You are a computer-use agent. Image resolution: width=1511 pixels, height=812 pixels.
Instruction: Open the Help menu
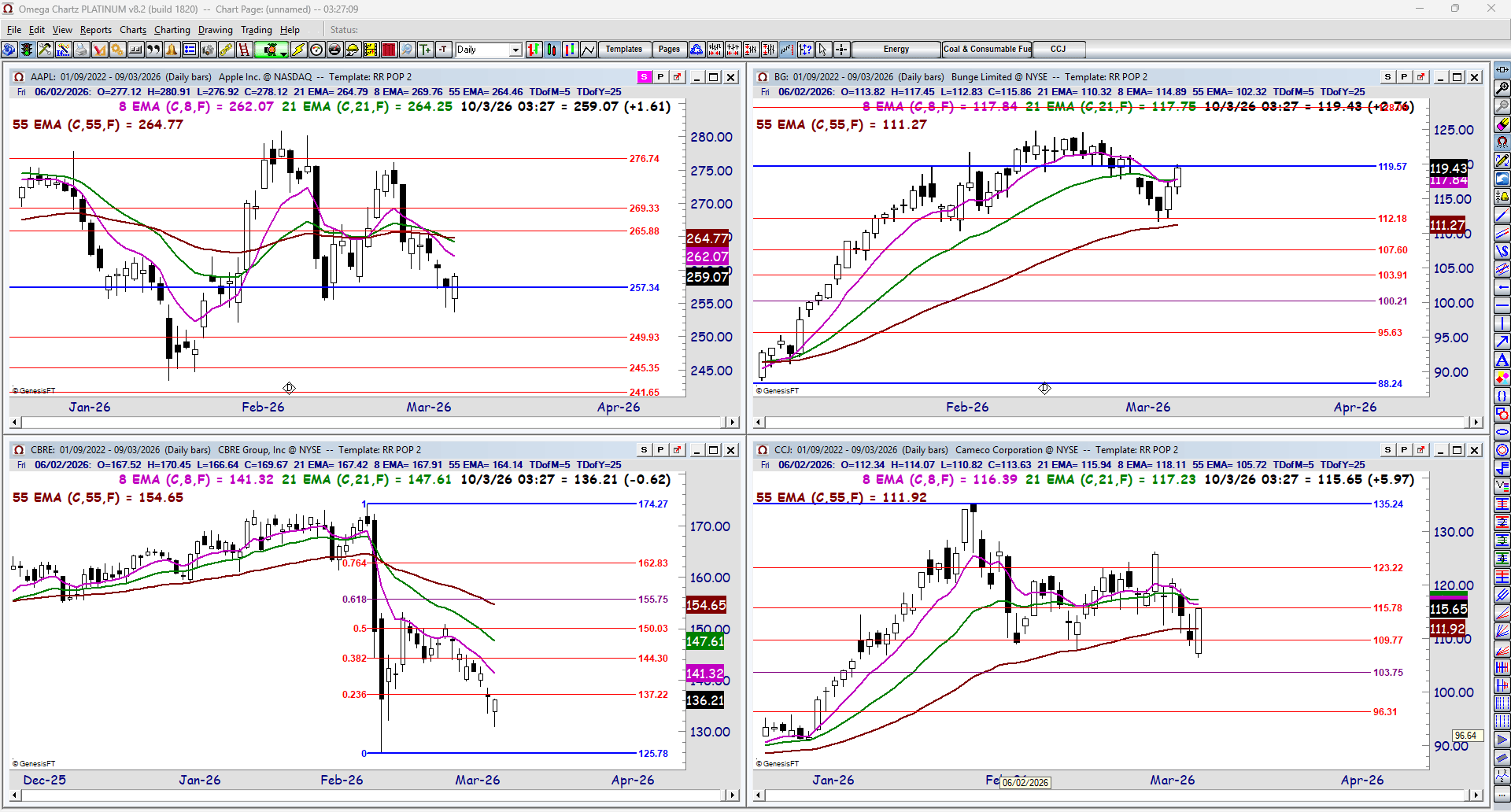290,30
